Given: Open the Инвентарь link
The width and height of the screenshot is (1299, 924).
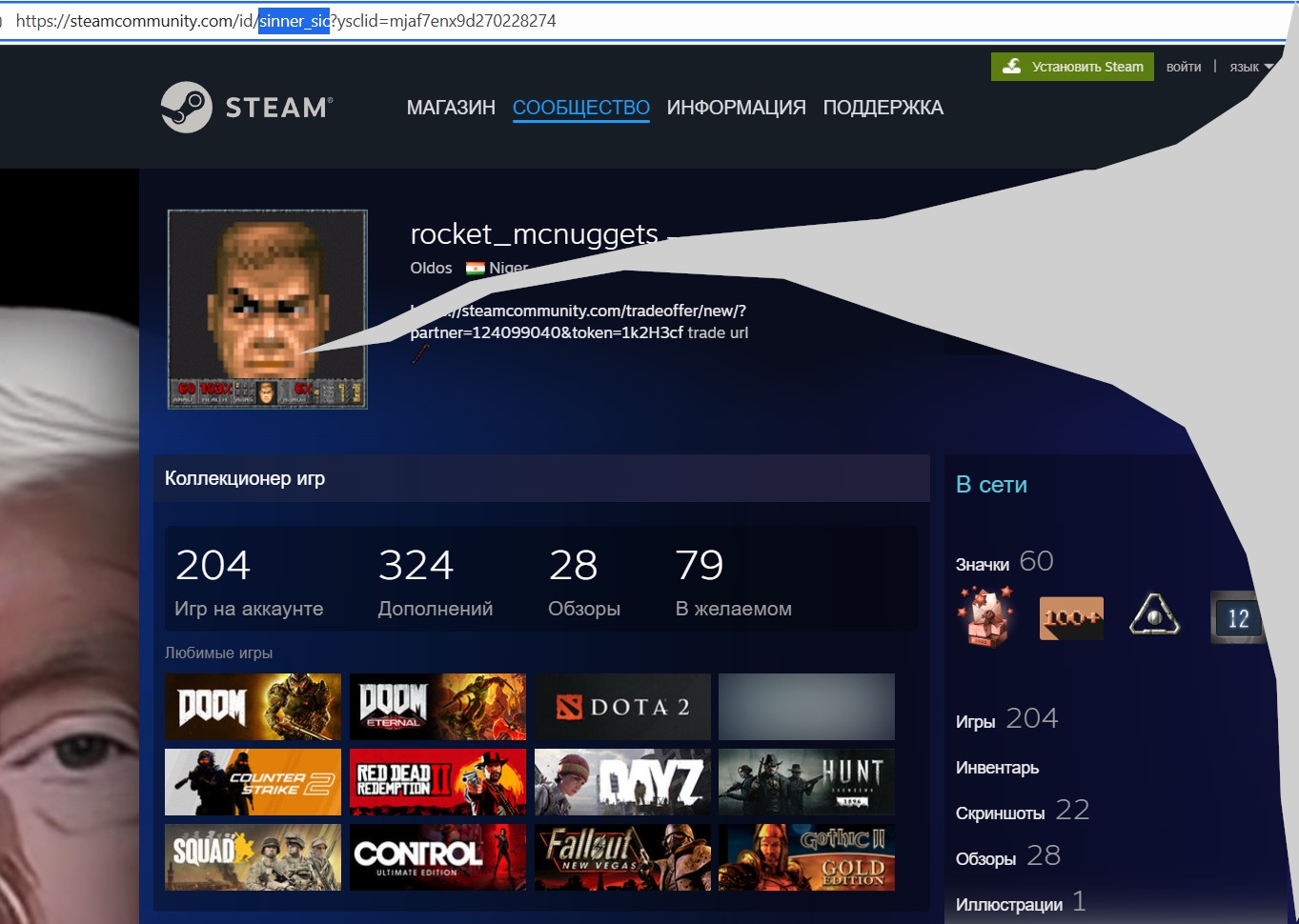Looking at the screenshot, I should pyautogui.click(x=997, y=768).
